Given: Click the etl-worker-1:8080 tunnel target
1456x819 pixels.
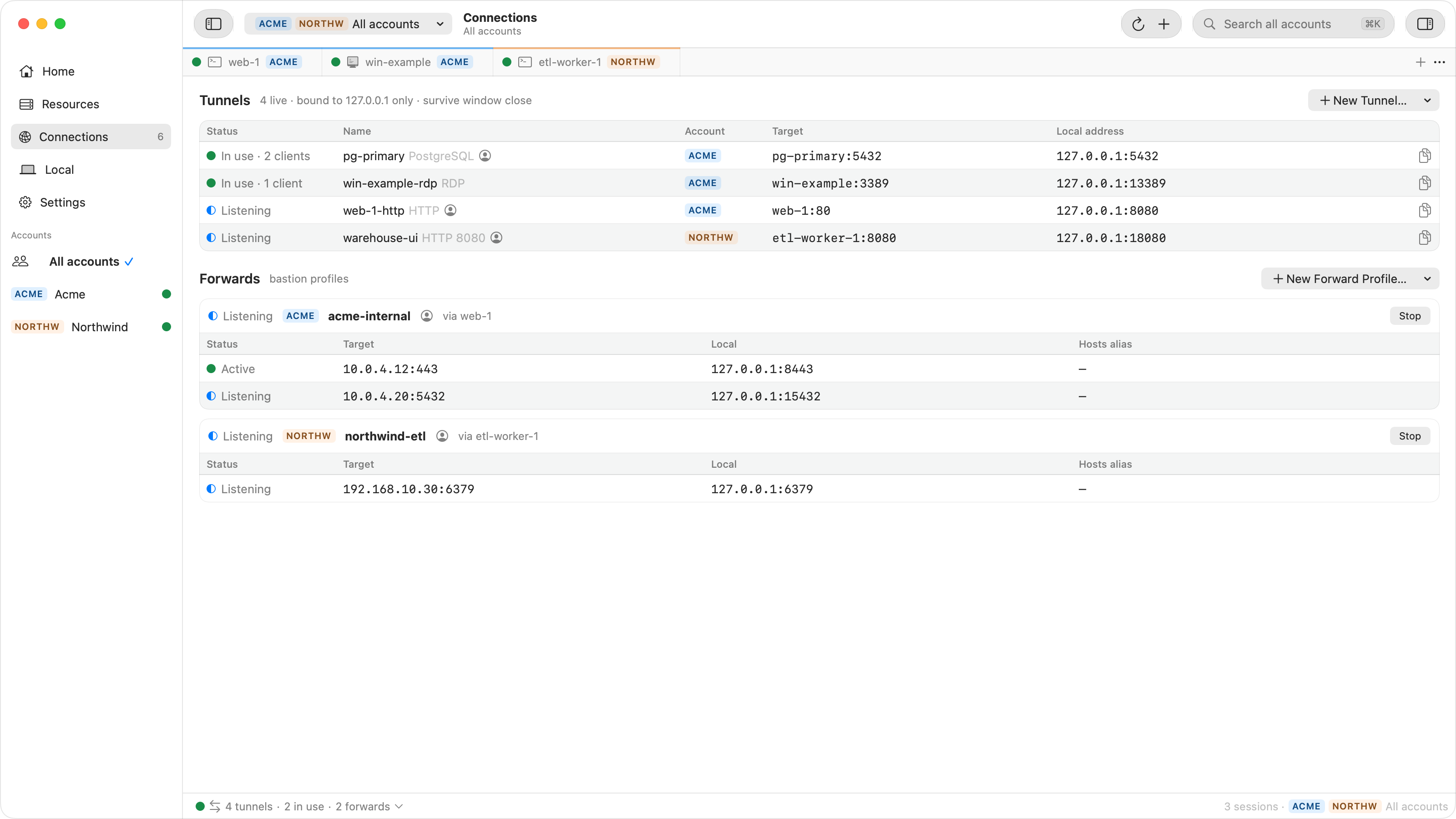Looking at the screenshot, I should [834, 238].
